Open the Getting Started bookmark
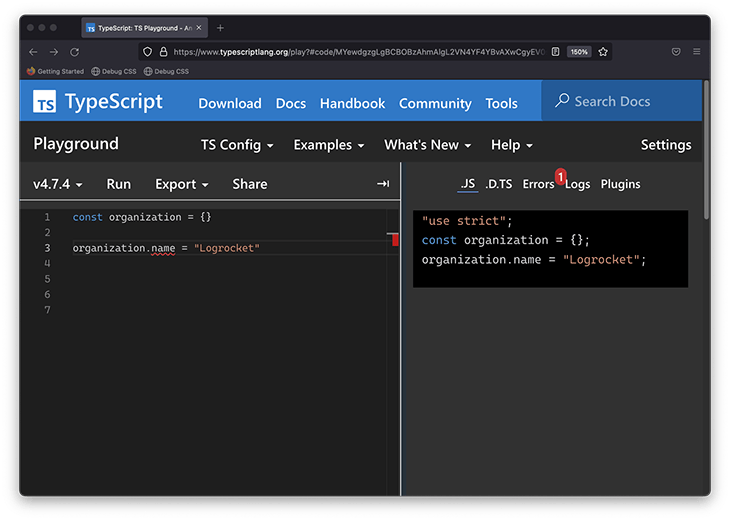This screenshot has width=730, height=520. (x=55, y=71)
